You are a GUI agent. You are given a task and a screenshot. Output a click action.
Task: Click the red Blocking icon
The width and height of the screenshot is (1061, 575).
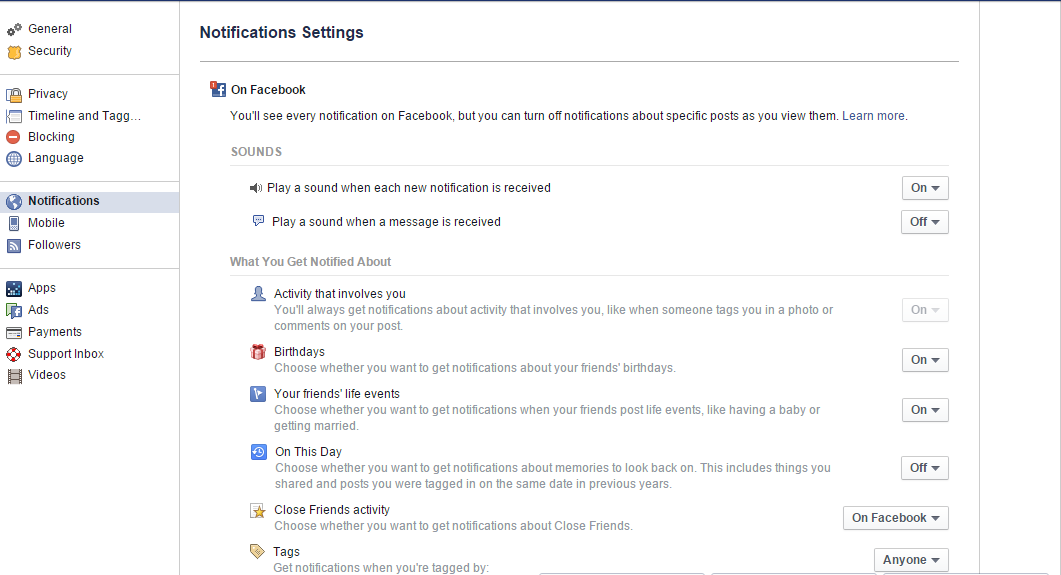14,137
